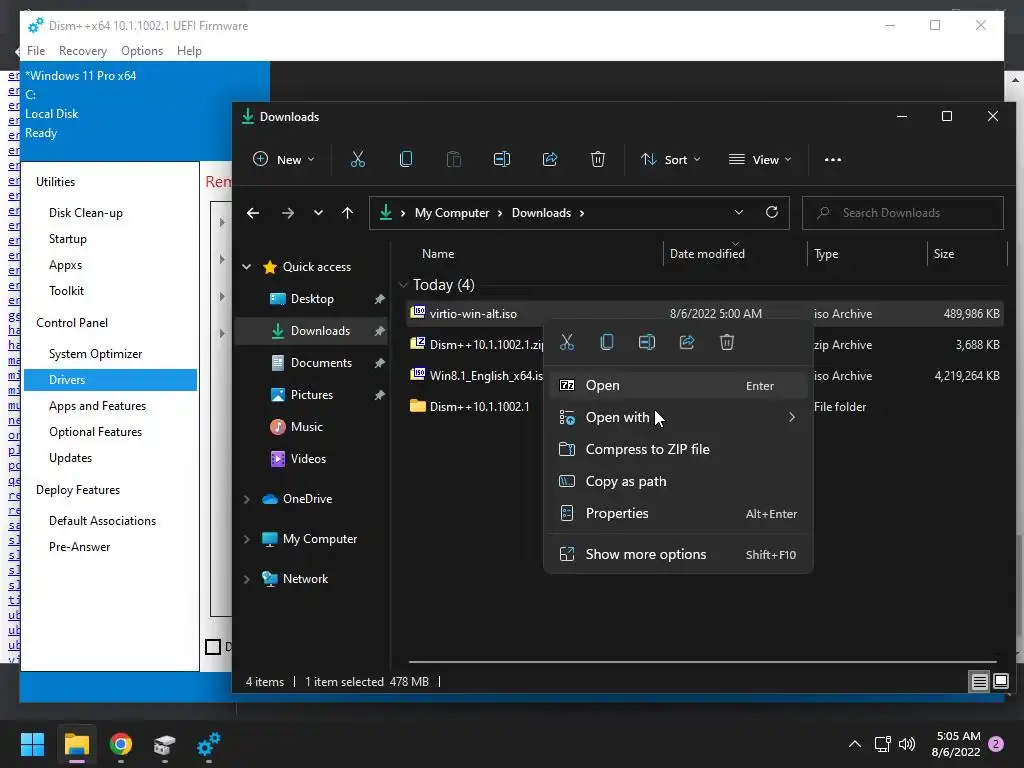The image size is (1024, 768).
Task: Click the Share icon in context menu
Action: [687, 342]
